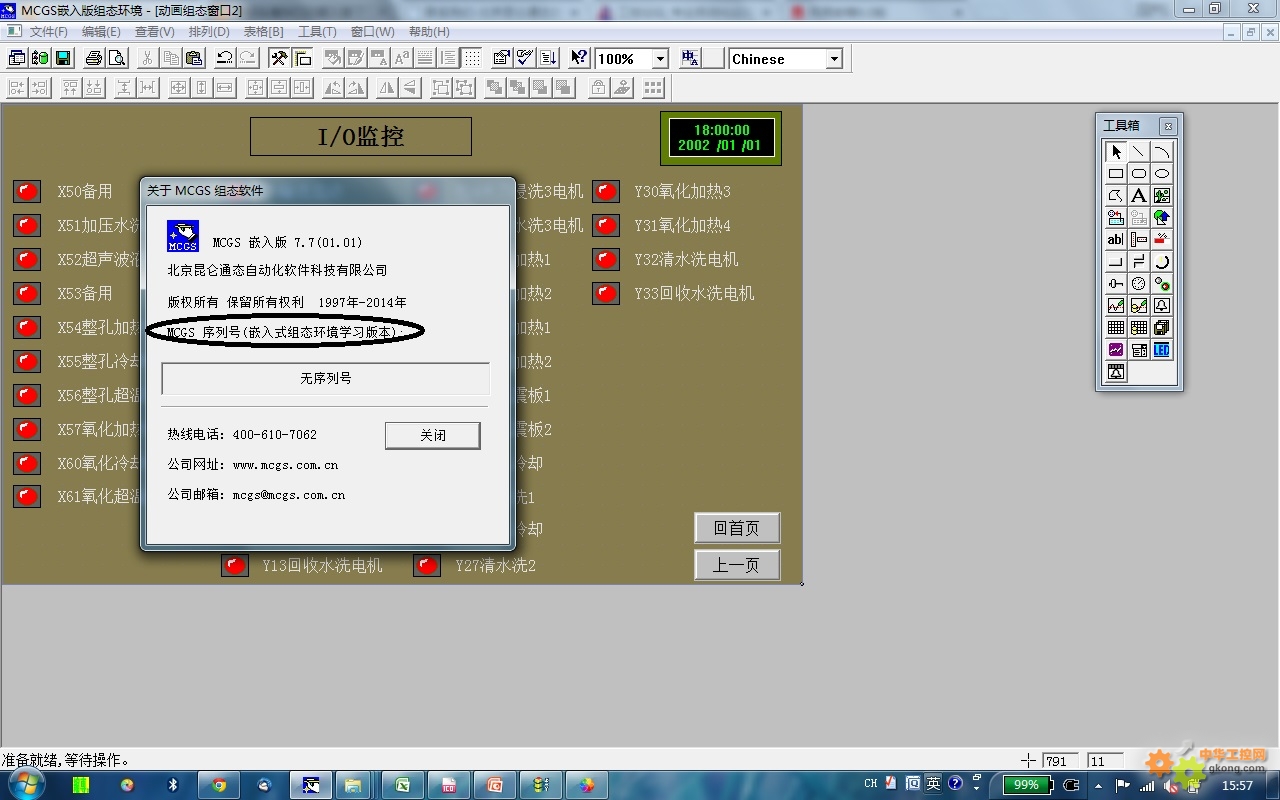This screenshot has height=800, width=1280.
Task: Click the save (floppy disk) toolbar icon
Action: point(63,58)
